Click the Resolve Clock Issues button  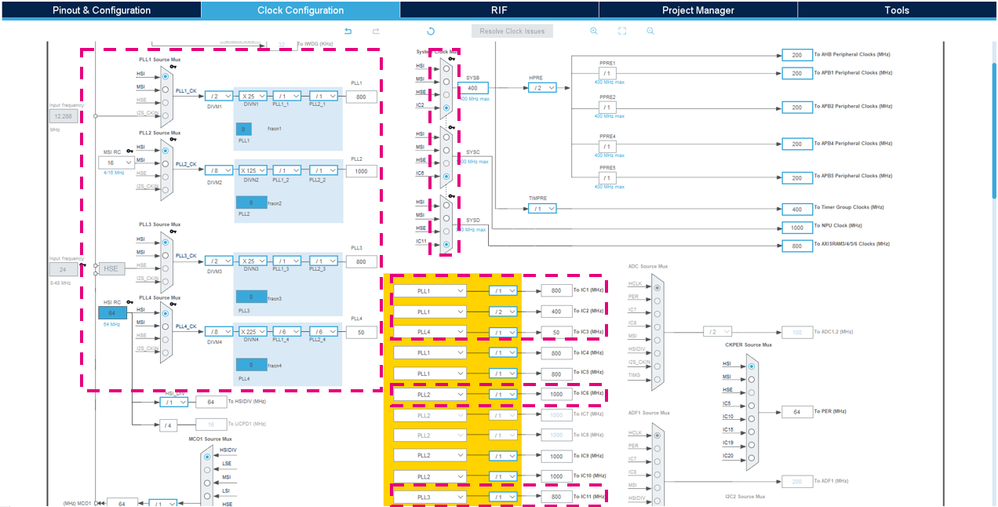pyautogui.click(x=512, y=31)
